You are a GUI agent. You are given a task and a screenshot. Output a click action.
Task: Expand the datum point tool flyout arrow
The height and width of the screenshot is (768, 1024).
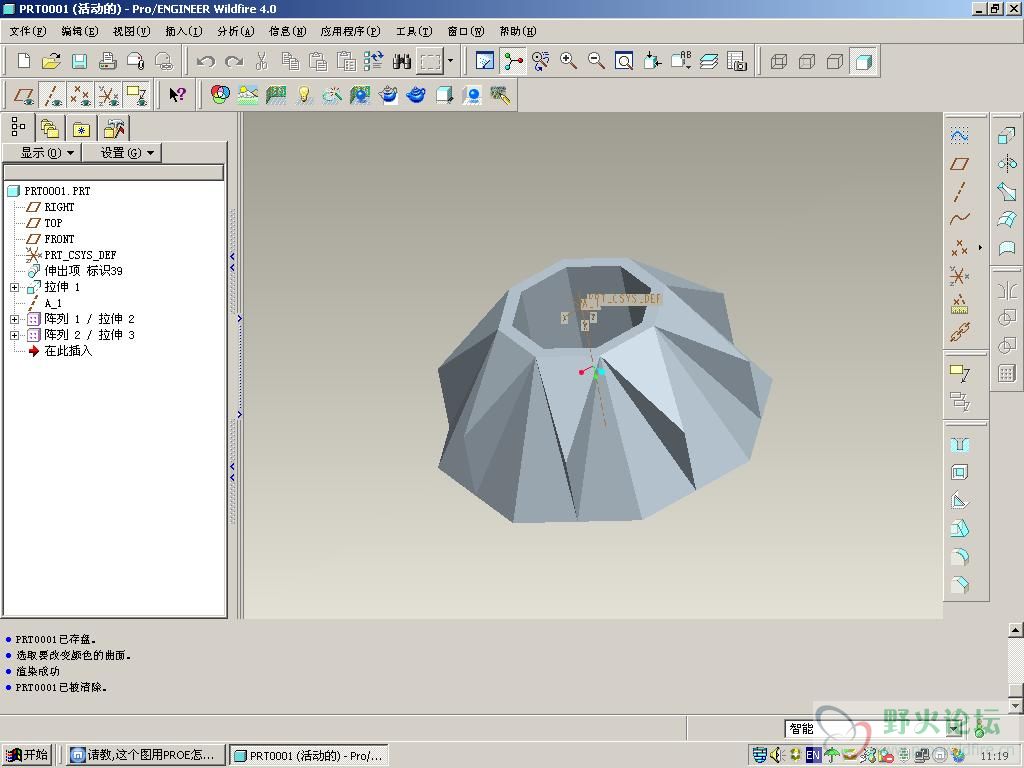(980, 248)
